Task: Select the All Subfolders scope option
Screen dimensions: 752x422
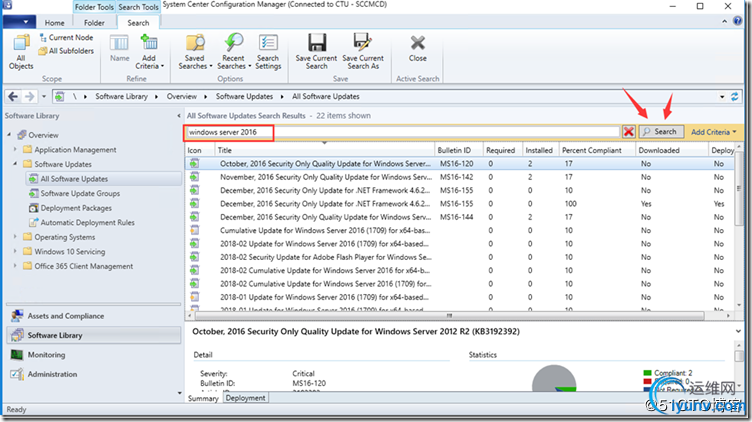Action: point(65,49)
